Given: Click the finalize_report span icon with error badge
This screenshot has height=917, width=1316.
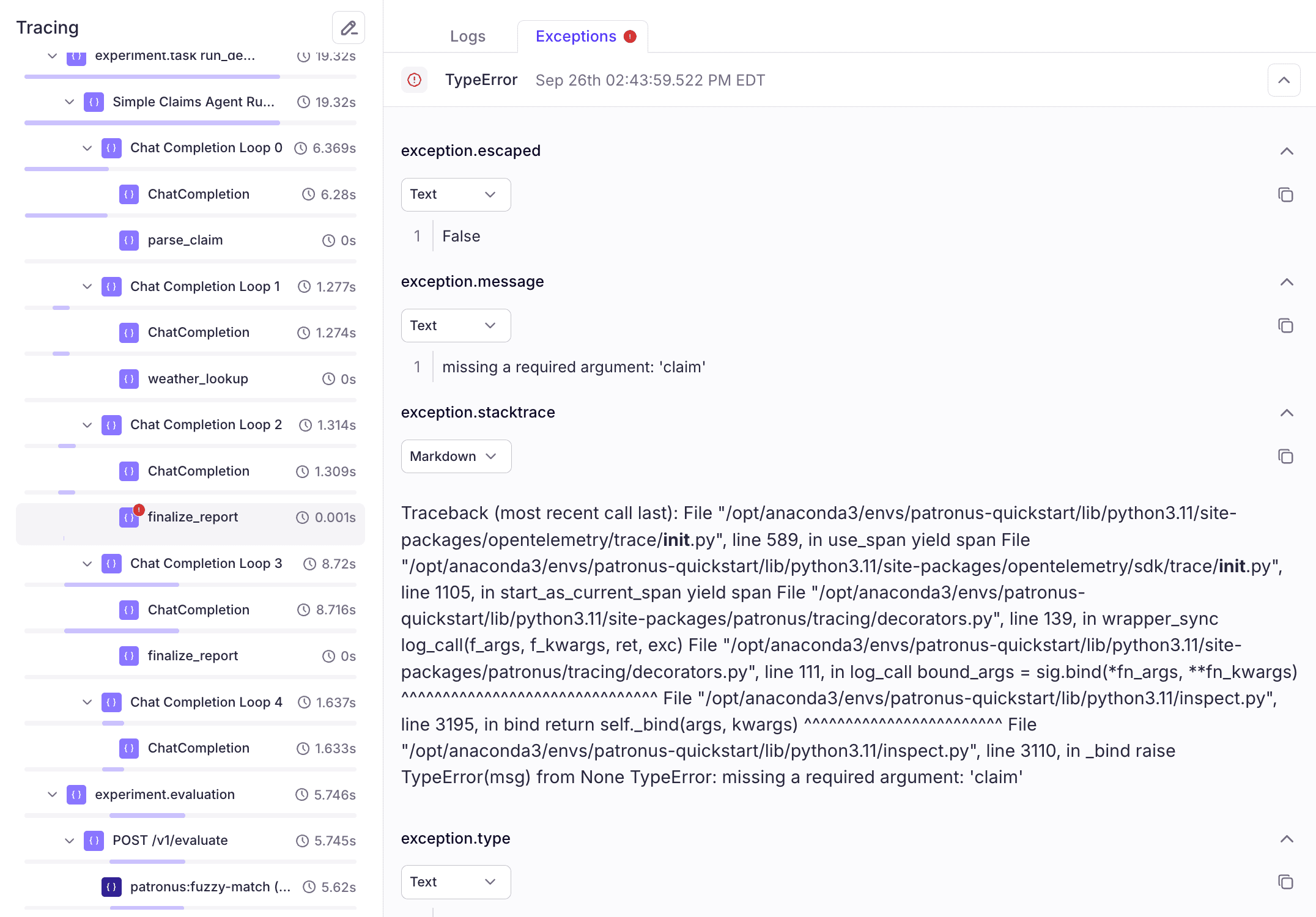Looking at the screenshot, I should (x=129, y=517).
